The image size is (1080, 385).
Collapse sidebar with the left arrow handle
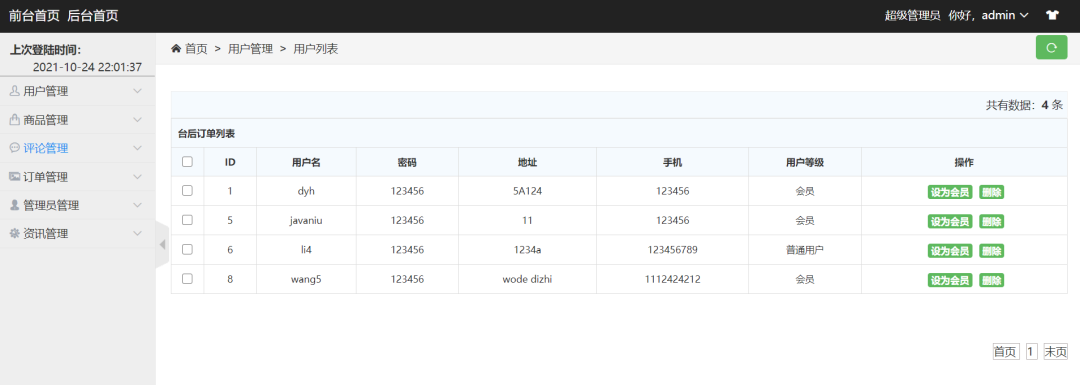pos(163,244)
